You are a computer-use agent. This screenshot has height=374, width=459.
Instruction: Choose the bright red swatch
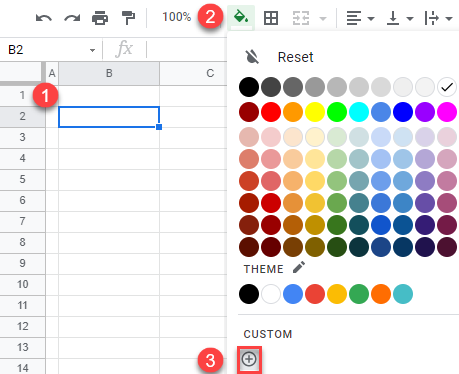coord(271,112)
